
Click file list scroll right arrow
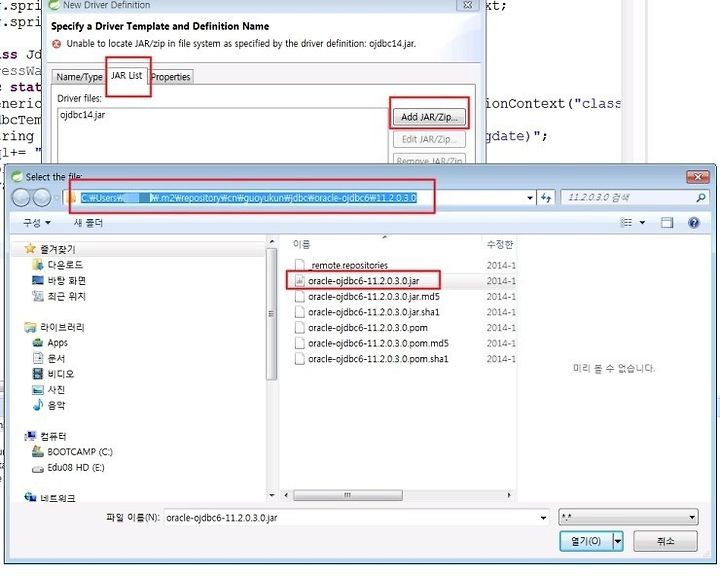[509, 495]
